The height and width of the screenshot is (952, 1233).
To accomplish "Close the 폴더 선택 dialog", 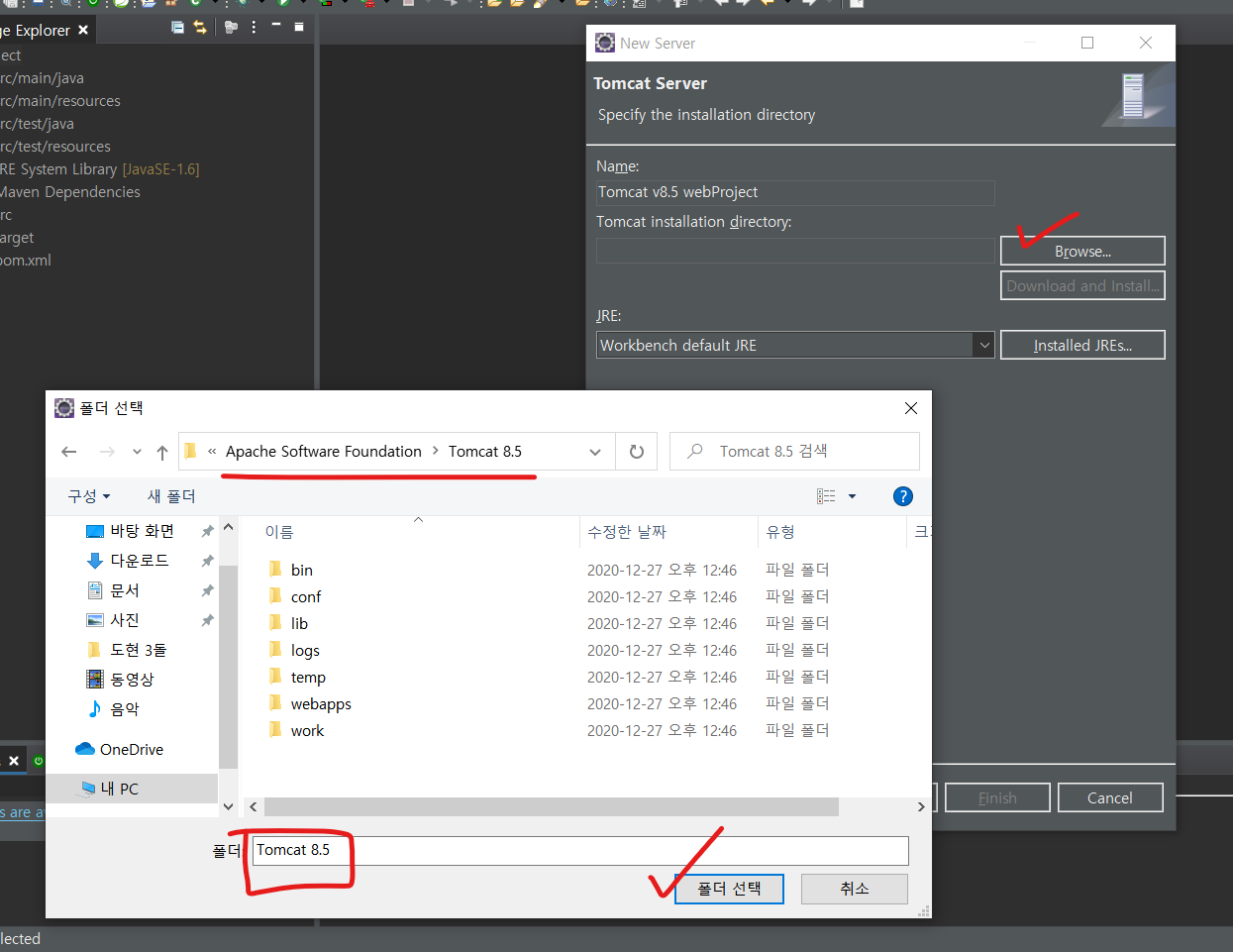I will click(911, 408).
